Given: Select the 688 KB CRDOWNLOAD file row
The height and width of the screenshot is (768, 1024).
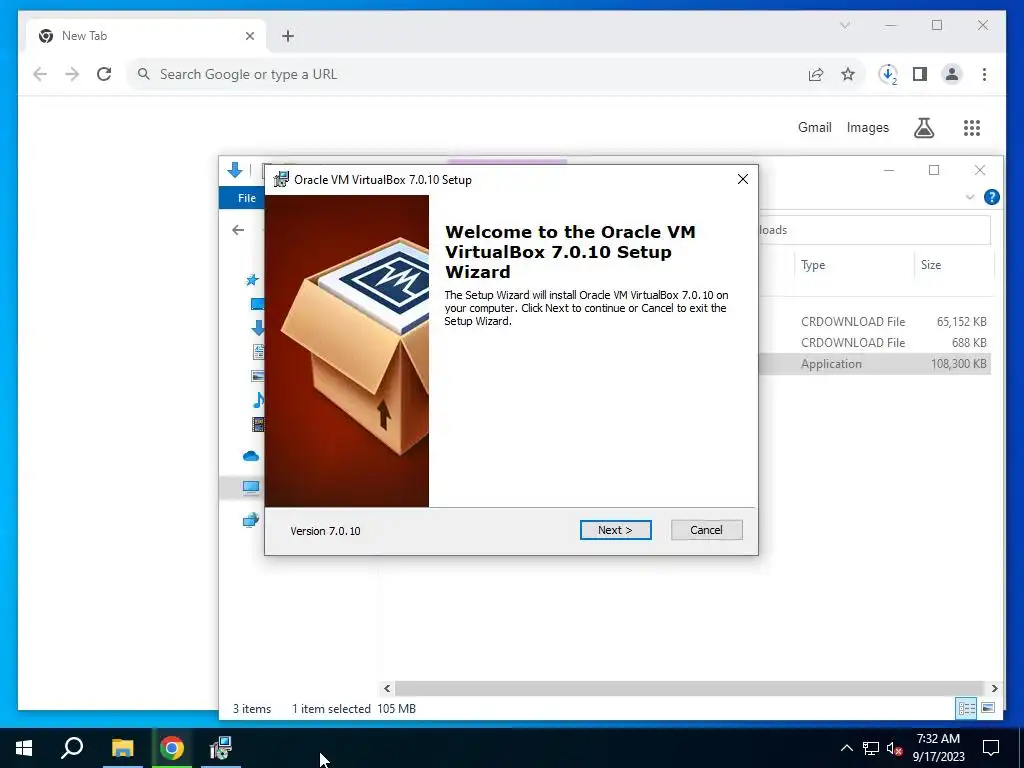Looking at the screenshot, I should pyautogui.click(x=875, y=342).
